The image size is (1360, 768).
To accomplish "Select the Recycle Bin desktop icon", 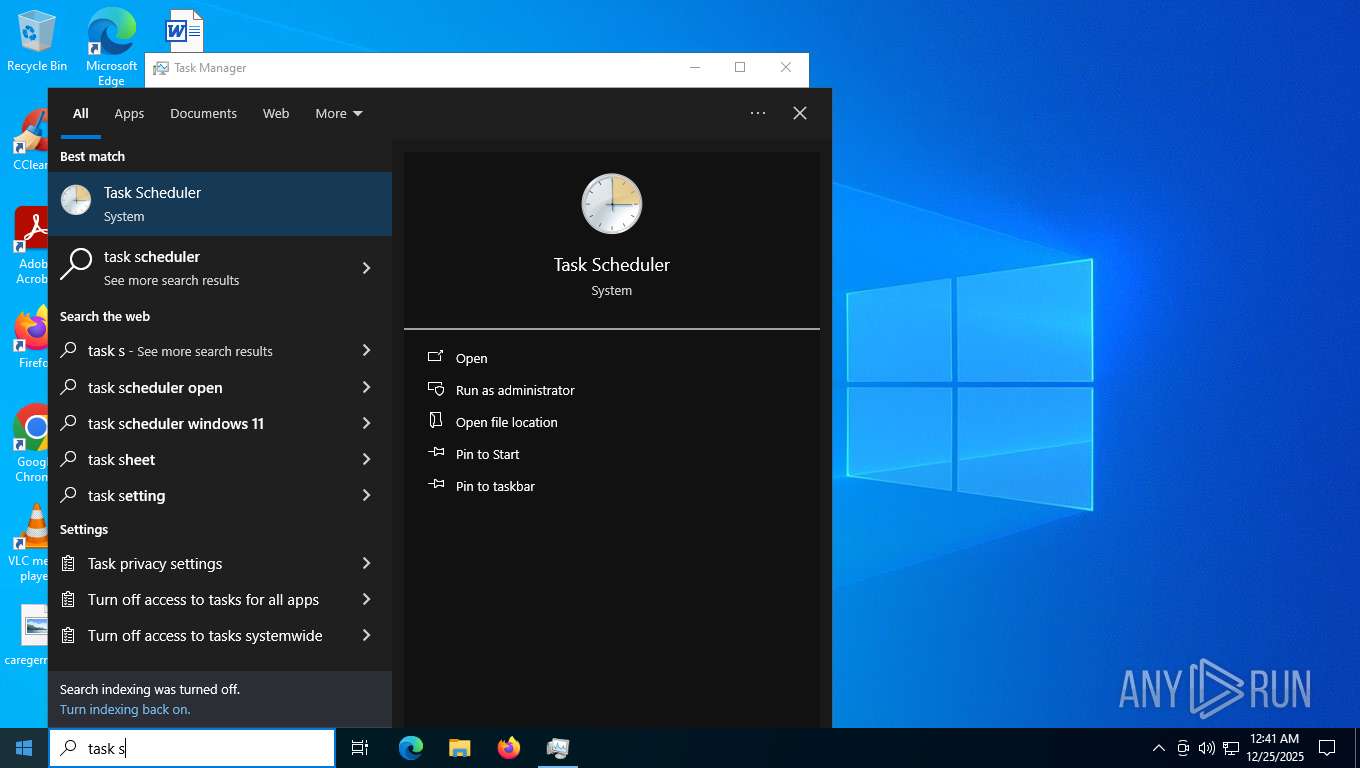I will 37,41.
